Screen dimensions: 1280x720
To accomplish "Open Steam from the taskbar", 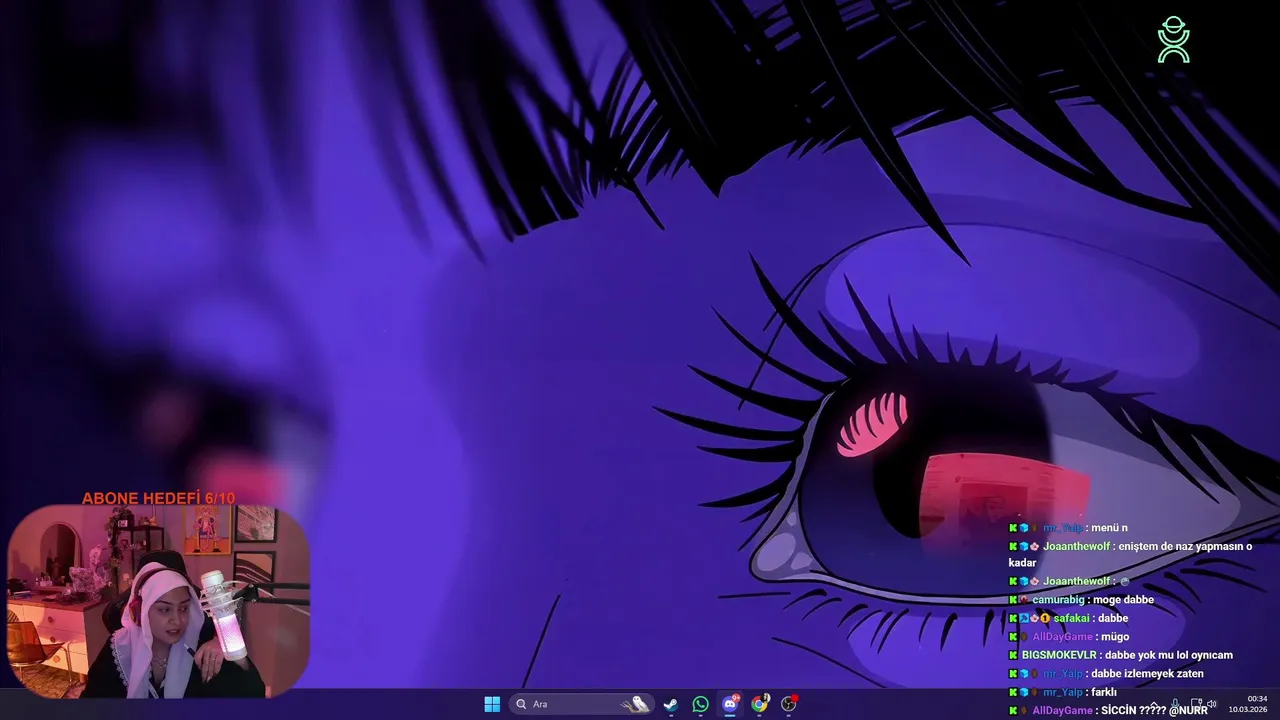I will 671,704.
